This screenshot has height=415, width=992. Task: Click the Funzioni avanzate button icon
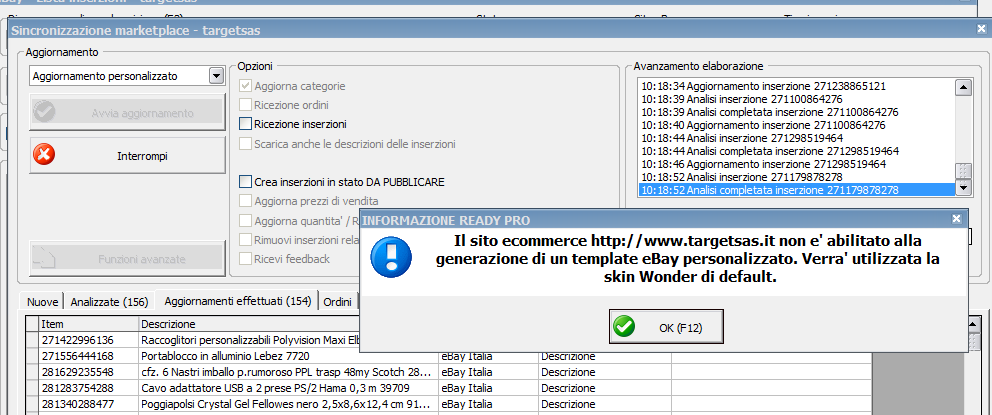(44, 259)
